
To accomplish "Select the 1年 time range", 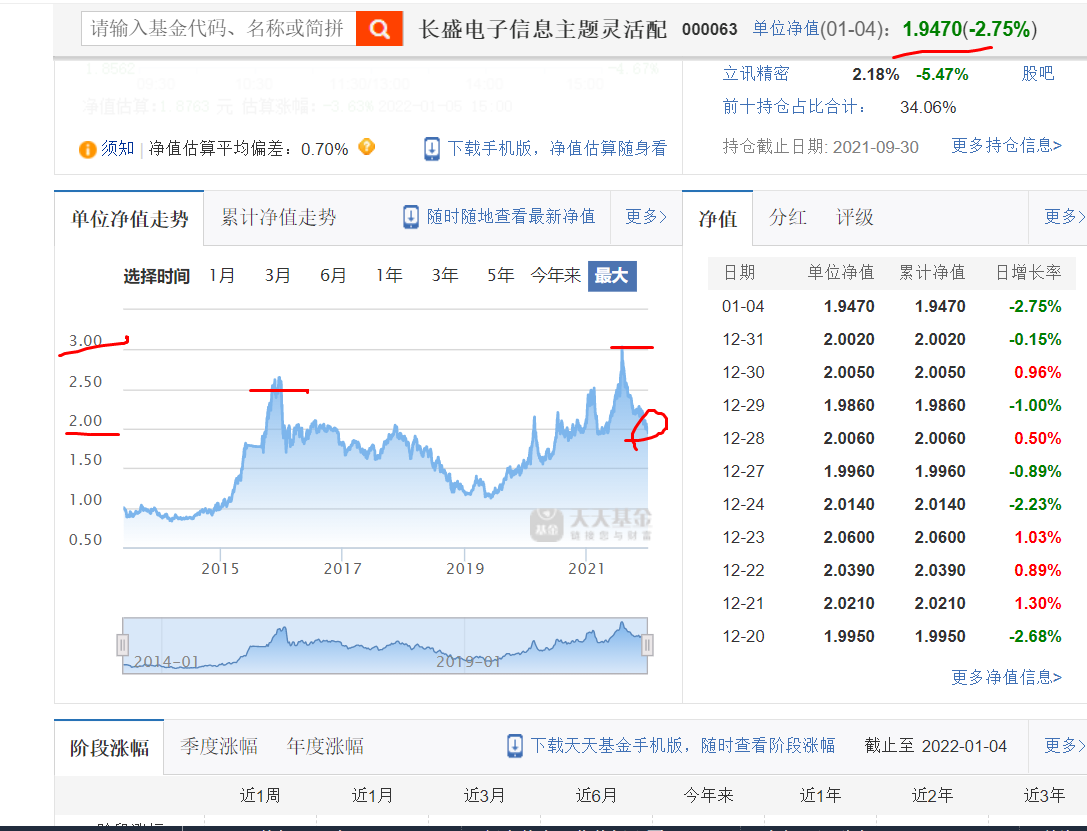I will pyautogui.click(x=389, y=276).
